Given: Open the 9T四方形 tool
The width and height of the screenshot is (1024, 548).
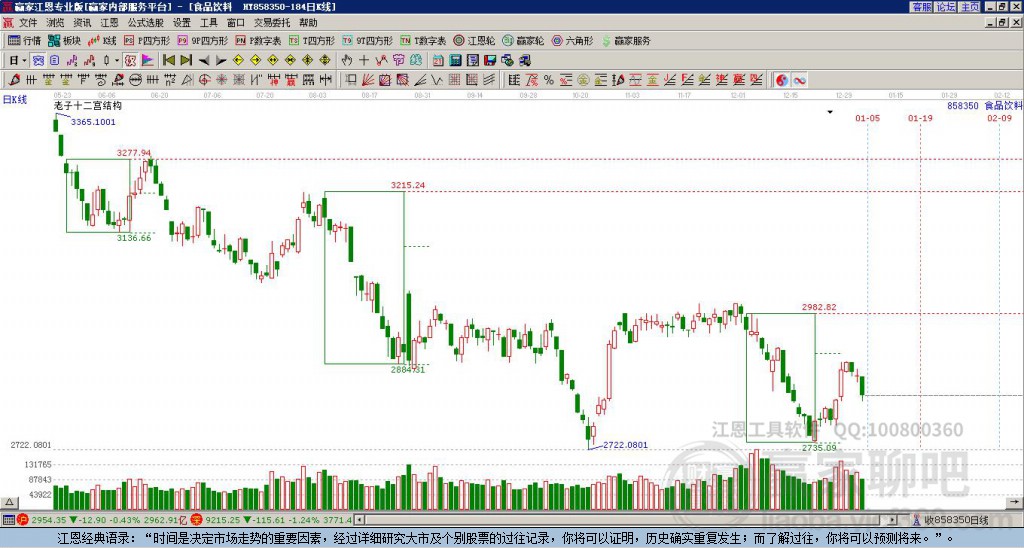Looking at the screenshot, I should click(x=367, y=40).
